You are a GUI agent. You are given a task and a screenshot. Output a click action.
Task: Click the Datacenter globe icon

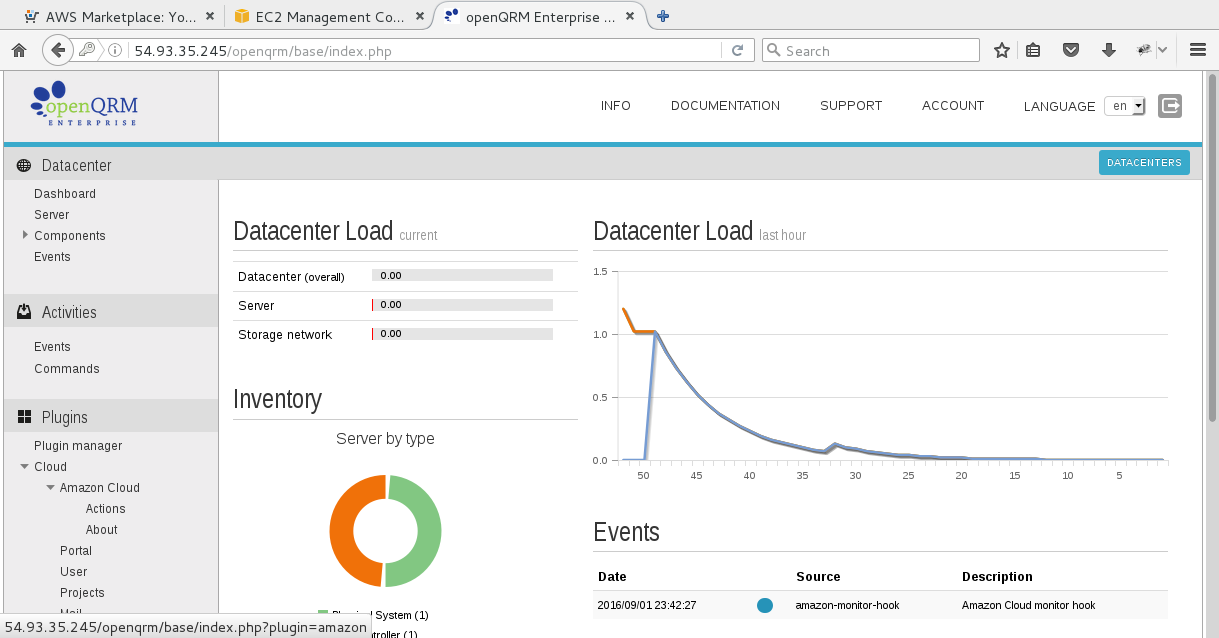coord(24,165)
